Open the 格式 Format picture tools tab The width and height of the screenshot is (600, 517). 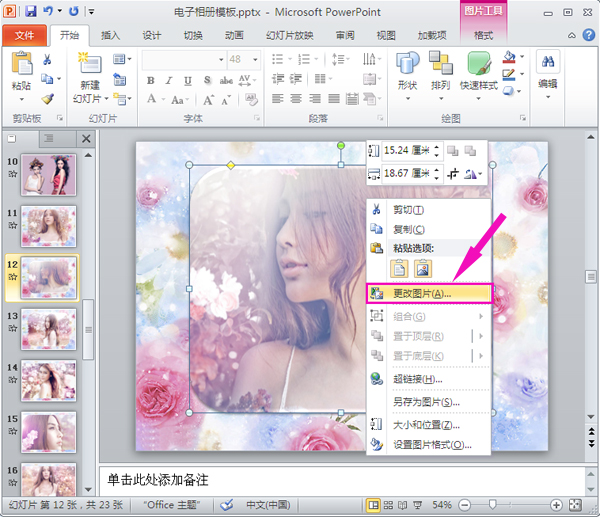[483, 36]
